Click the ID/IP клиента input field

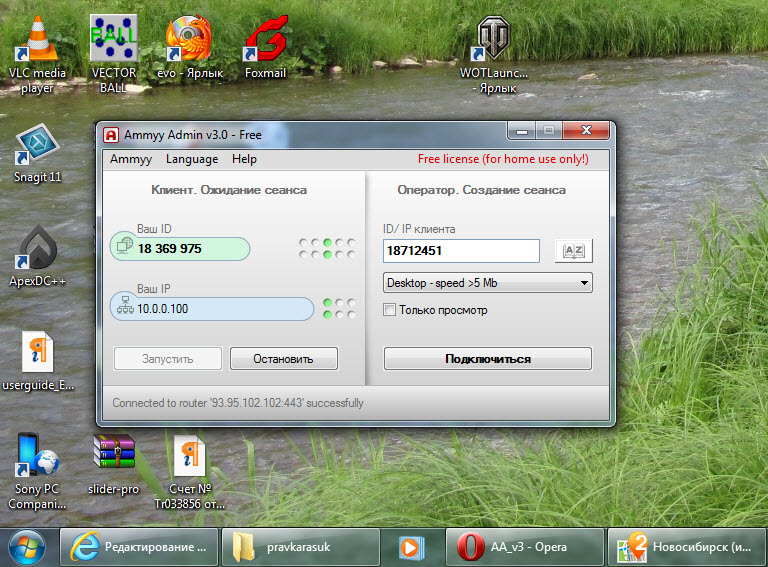[x=461, y=251]
